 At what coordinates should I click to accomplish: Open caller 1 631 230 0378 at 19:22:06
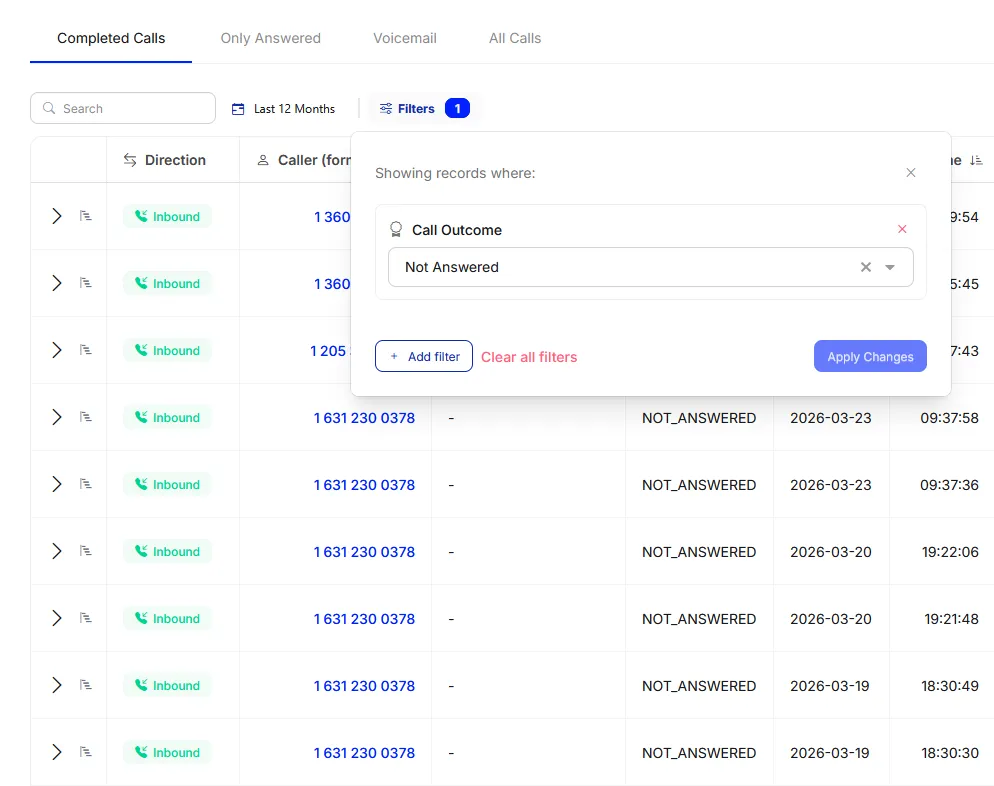click(x=364, y=551)
